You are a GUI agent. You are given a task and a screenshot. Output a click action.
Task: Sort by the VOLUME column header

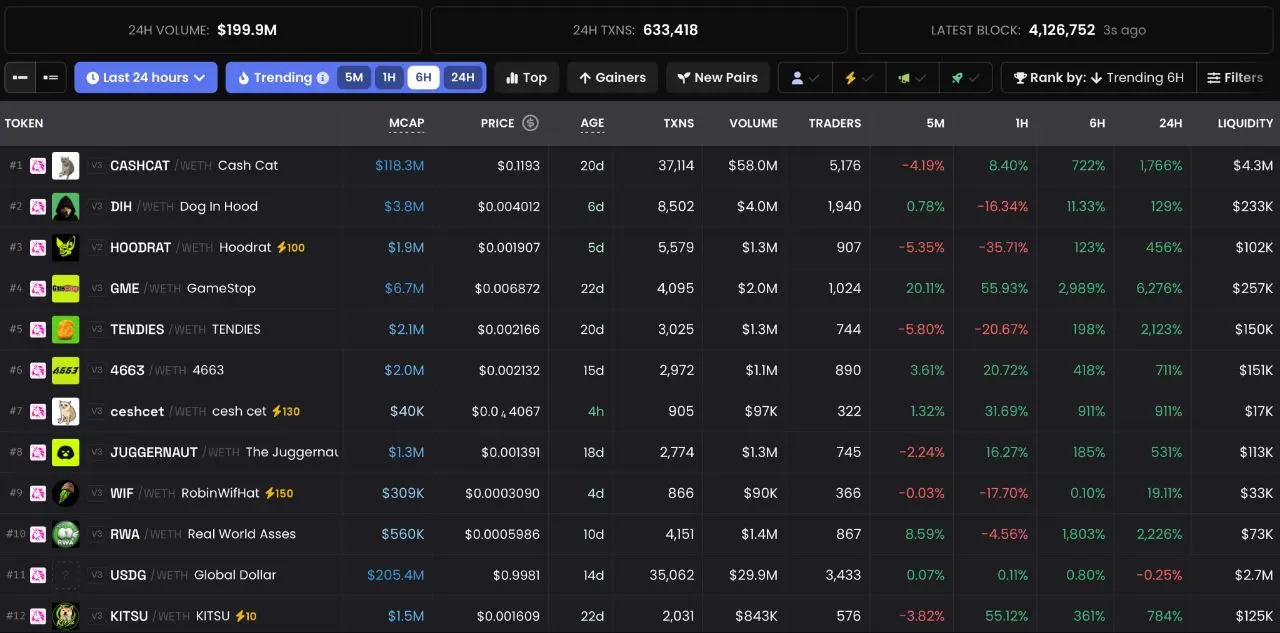753,123
